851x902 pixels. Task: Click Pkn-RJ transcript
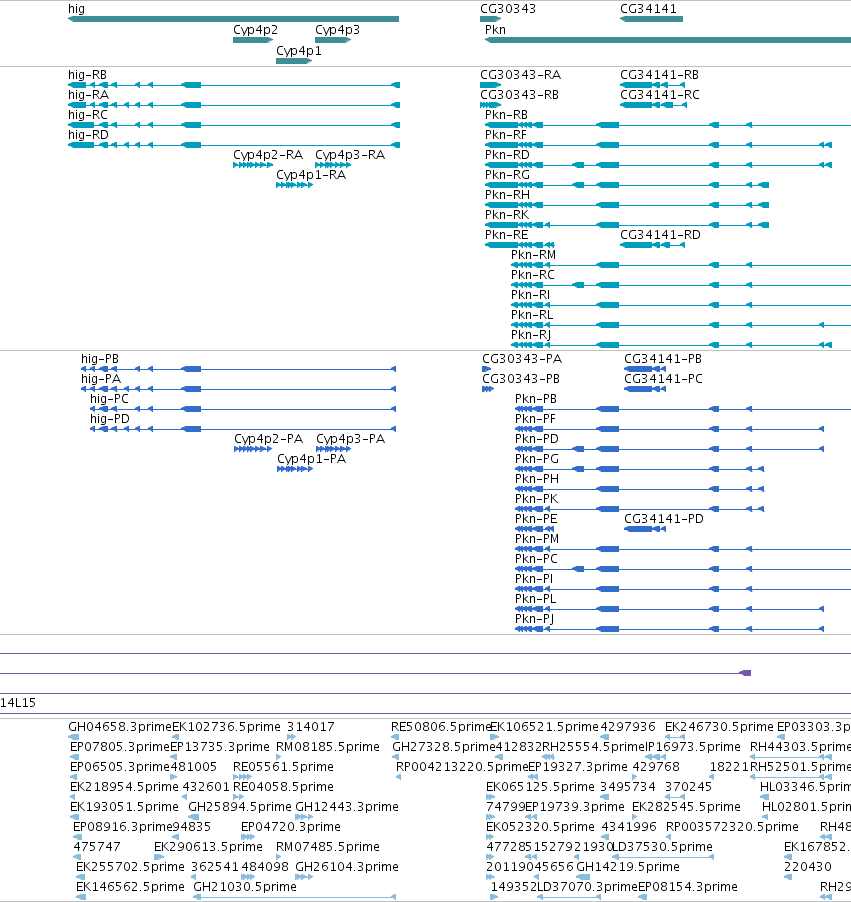click(671, 345)
